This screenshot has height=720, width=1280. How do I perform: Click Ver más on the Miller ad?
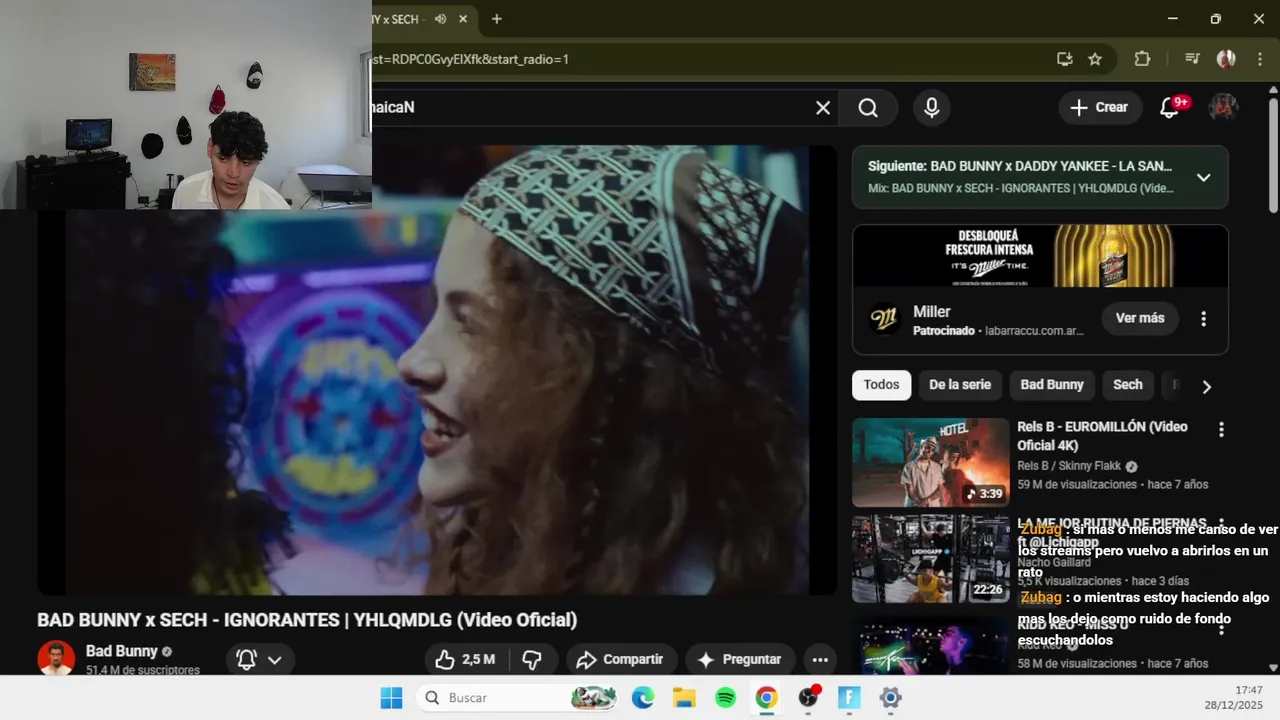pyautogui.click(x=1140, y=318)
